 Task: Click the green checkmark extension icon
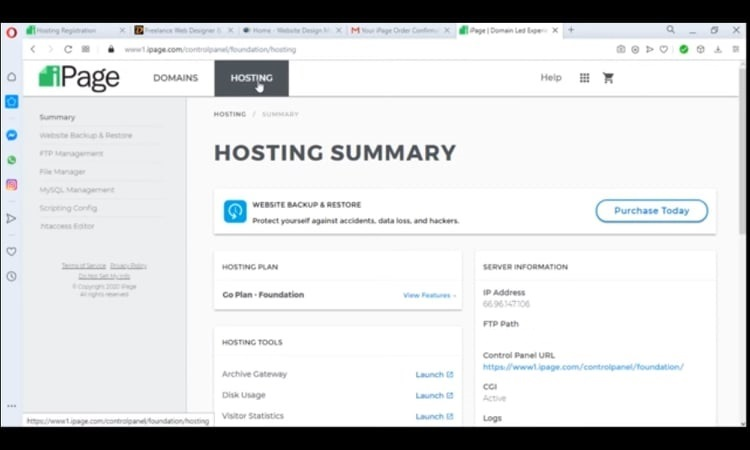click(684, 49)
